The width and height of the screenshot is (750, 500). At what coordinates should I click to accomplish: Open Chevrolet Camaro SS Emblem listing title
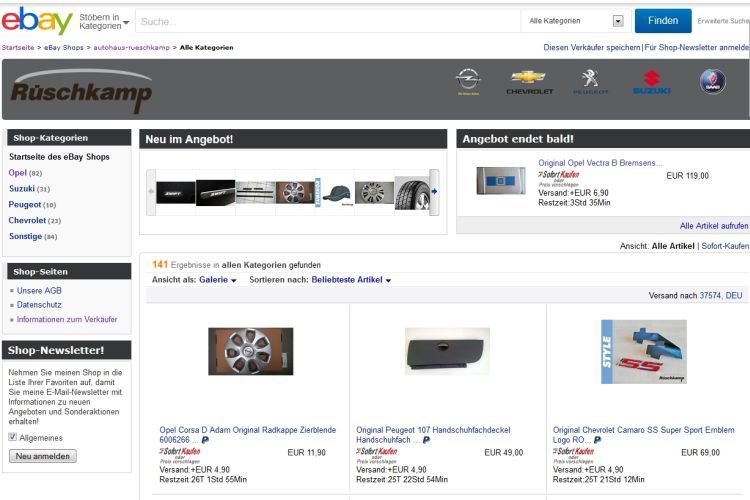pos(644,434)
